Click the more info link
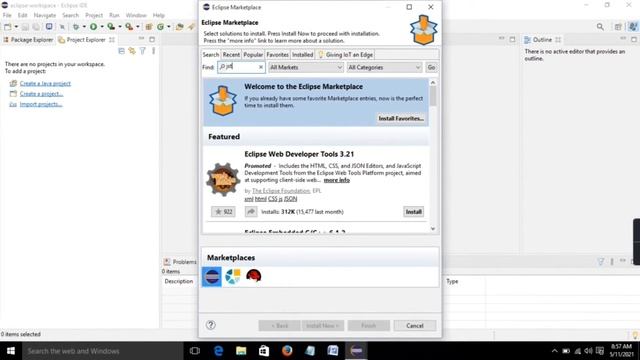 tap(337, 180)
